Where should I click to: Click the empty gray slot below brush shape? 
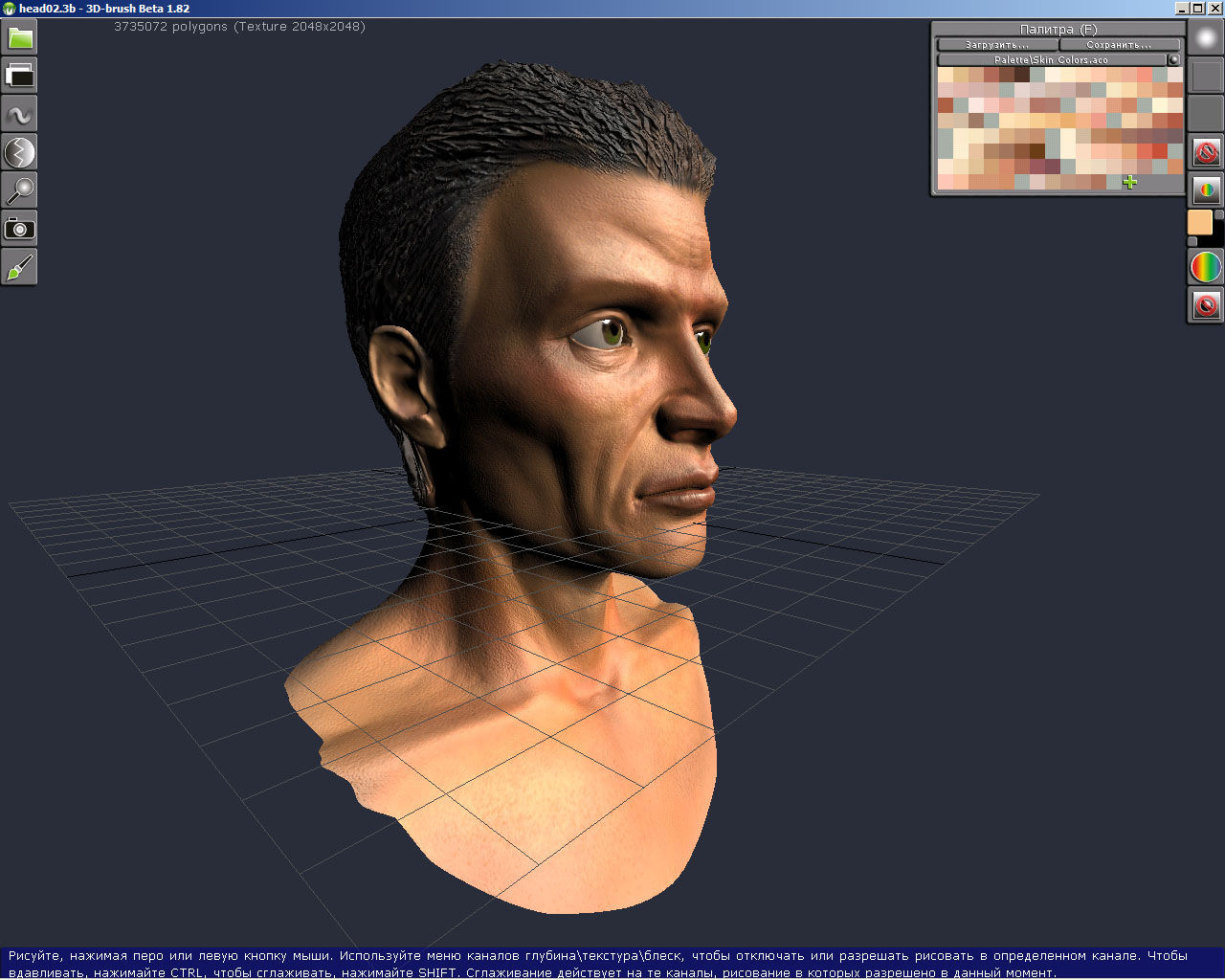1206,77
